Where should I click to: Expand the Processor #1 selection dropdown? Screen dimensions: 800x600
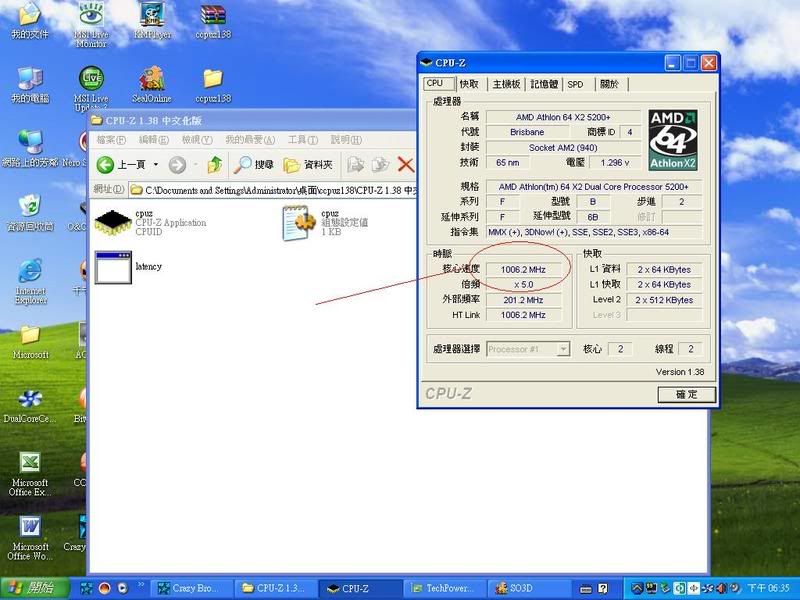[x=563, y=349]
